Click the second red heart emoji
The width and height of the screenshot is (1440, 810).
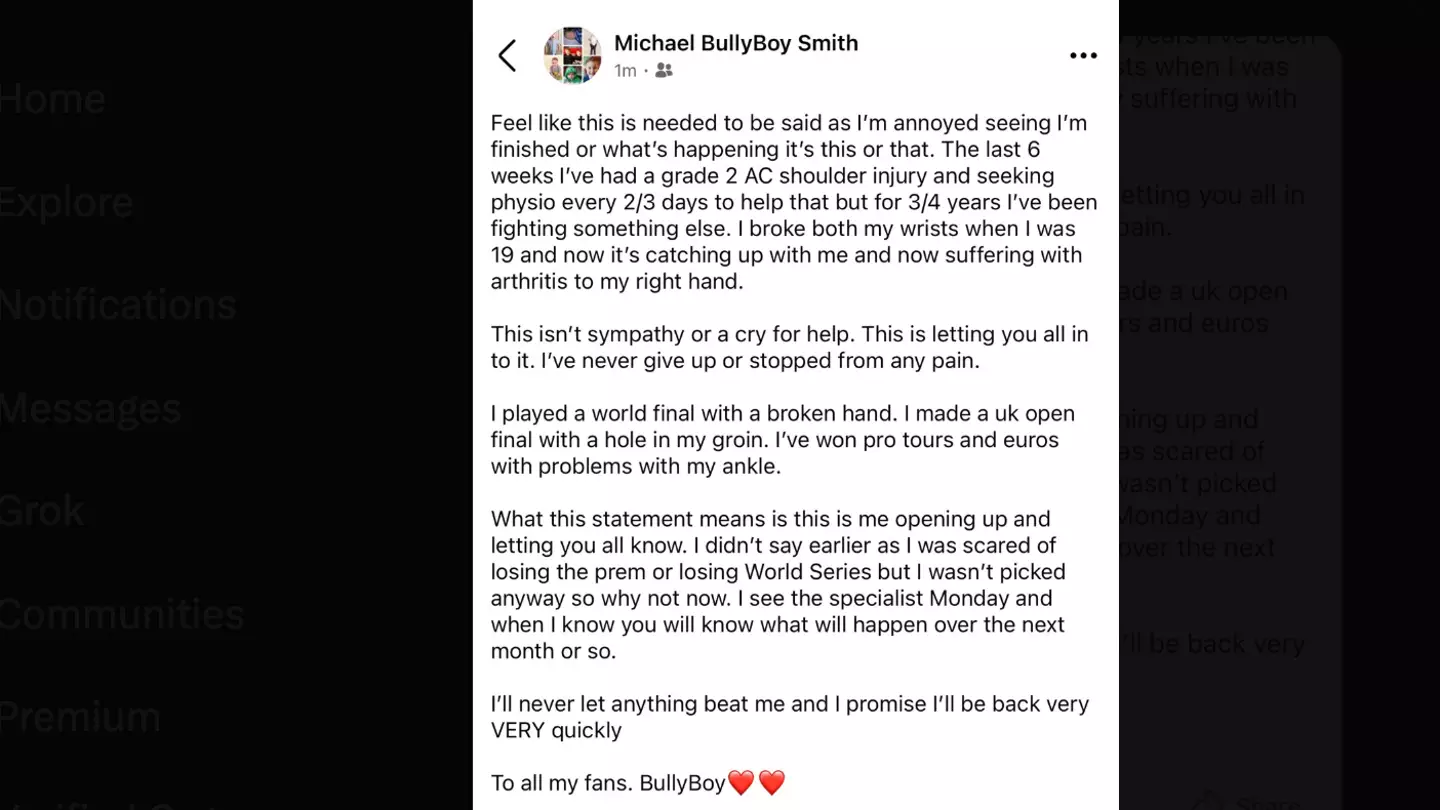772,783
